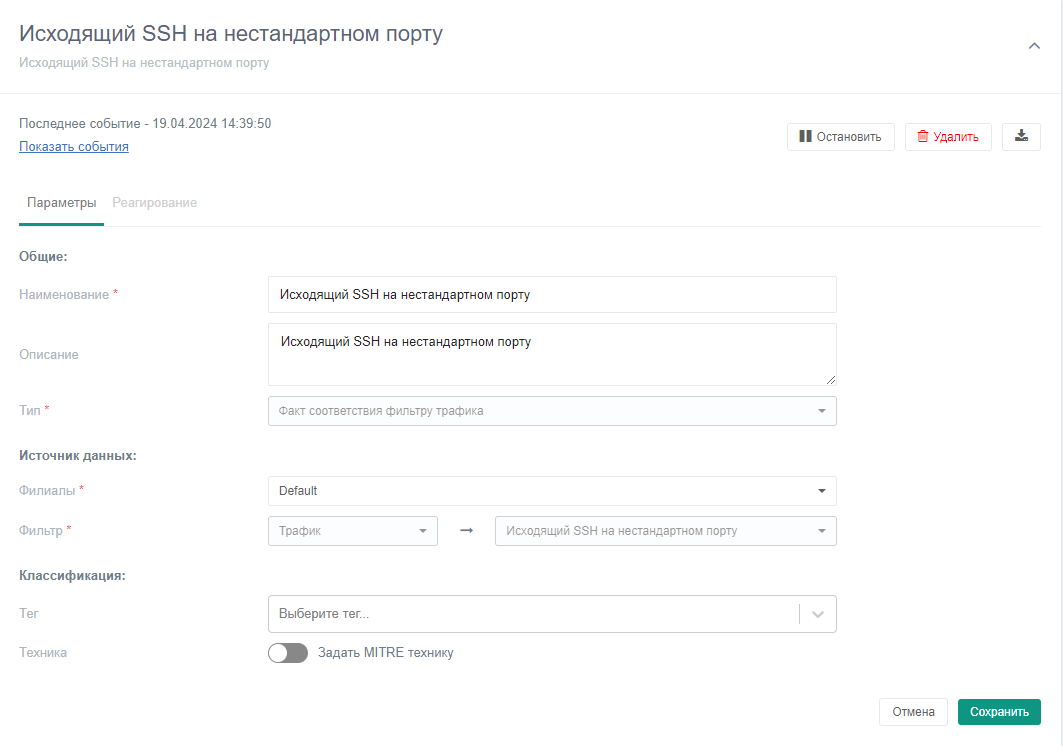Open the Показать события link
The image size is (1063, 754).
pos(74,147)
